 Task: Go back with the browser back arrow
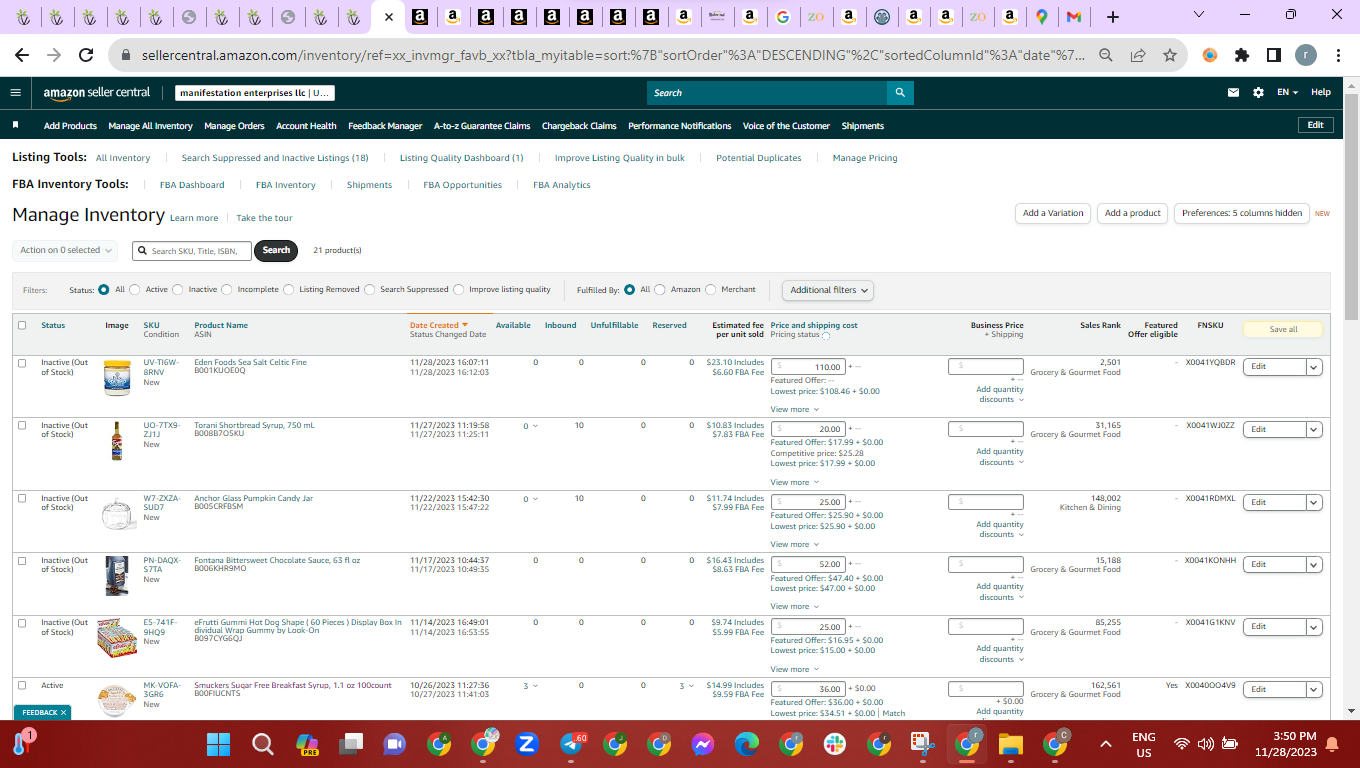[22, 56]
